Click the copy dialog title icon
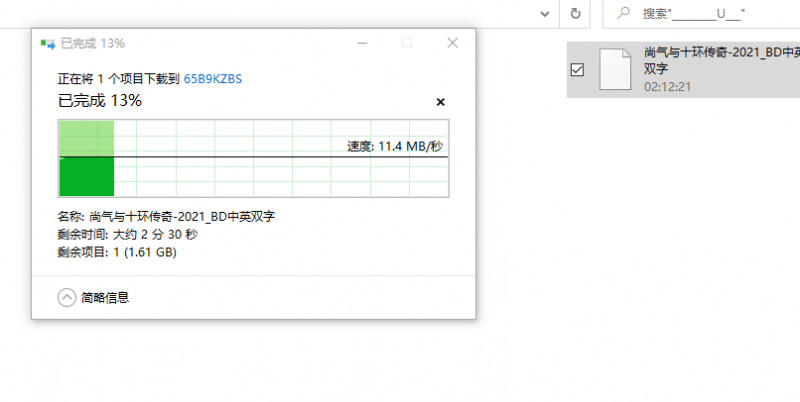 pyautogui.click(x=48, y=44)
